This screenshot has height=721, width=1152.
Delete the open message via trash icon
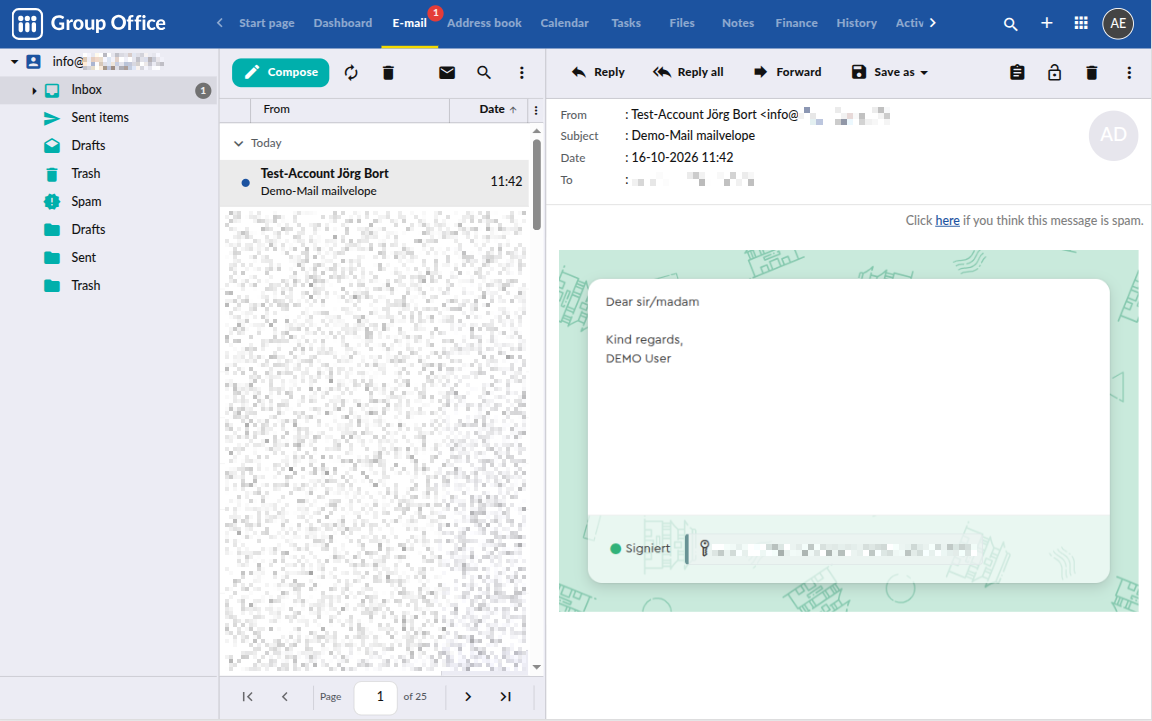point(1092,72)
